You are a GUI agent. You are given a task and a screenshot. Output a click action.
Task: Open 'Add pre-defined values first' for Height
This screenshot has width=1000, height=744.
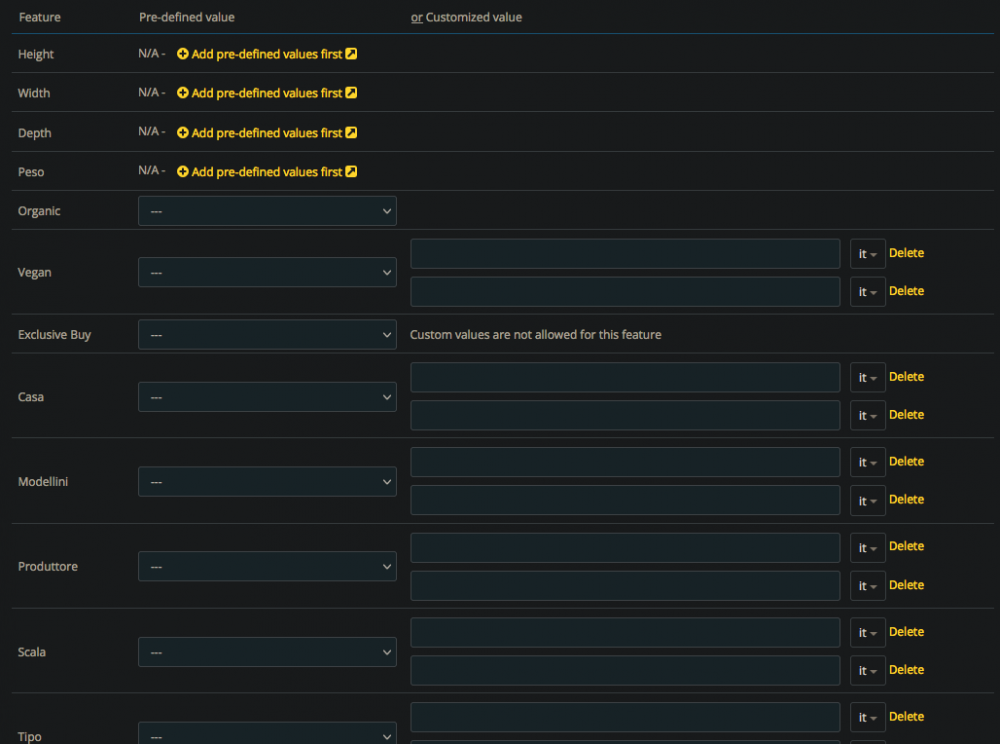[x=266, y=54]
